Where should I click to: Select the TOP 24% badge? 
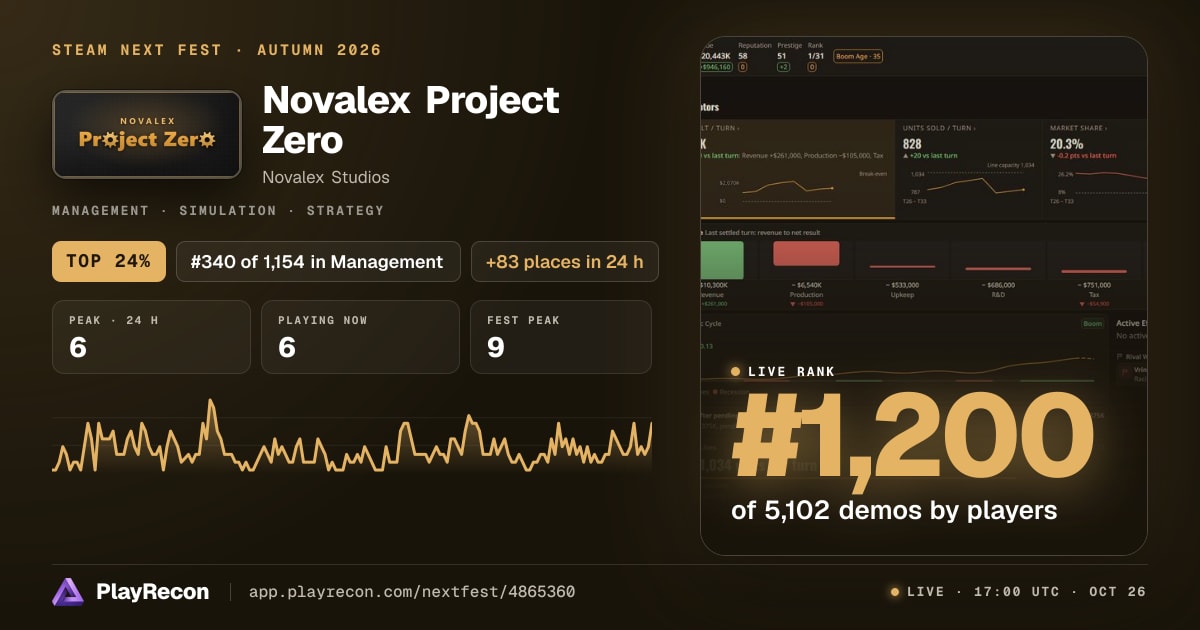[109, 261]
